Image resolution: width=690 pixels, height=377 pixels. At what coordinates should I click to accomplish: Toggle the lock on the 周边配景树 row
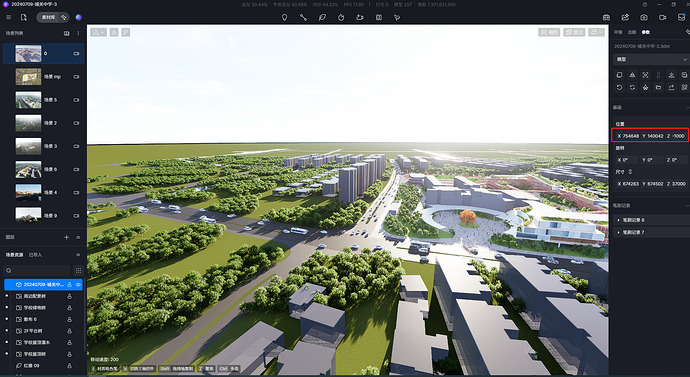pos(70,296)
